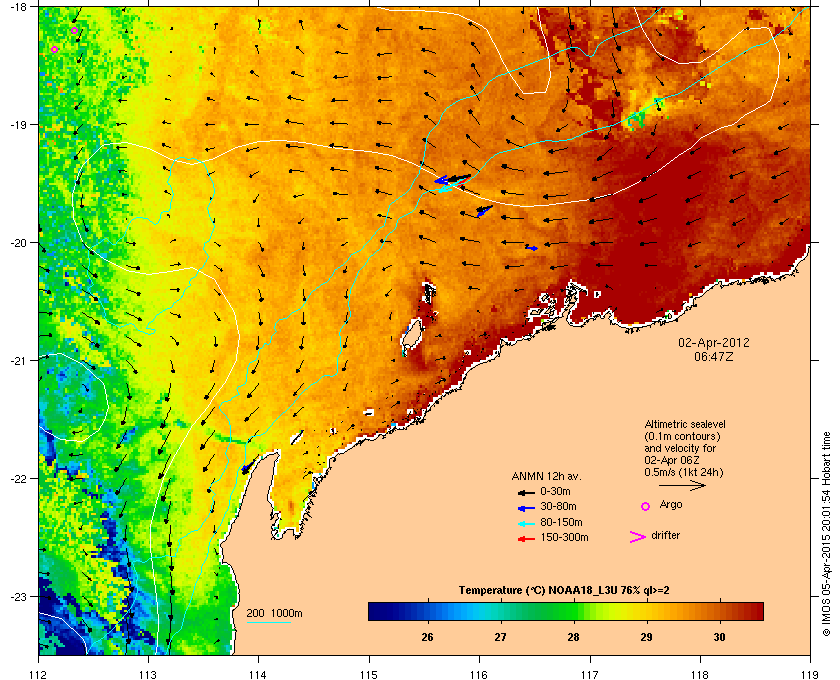Viewport: 840px width, 680px height.
Task: Click the '150-300m' depth label
Action: [x=564, y=537]
